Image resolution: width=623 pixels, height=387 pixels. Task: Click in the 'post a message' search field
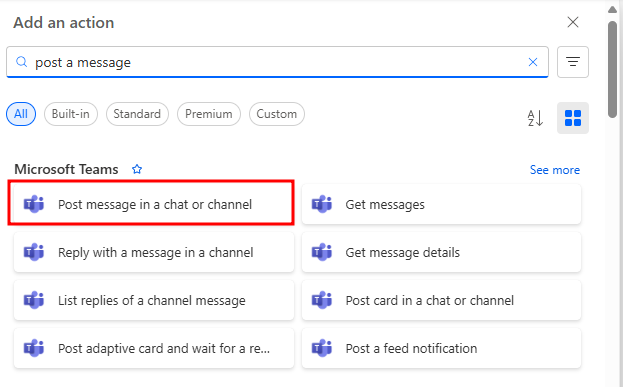(x=277, y=62)
